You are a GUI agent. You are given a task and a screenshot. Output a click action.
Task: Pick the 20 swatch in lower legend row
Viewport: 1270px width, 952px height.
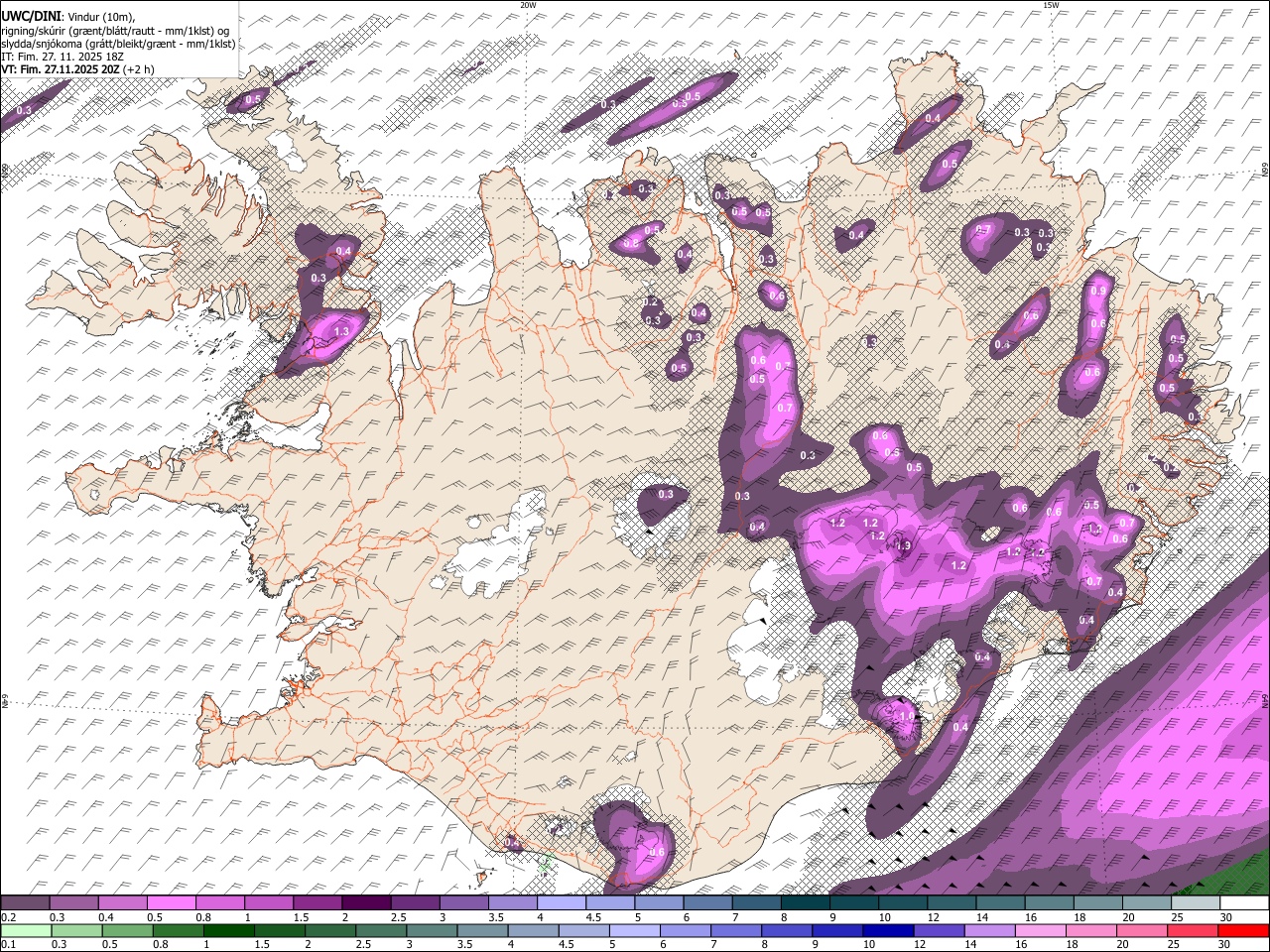(1141, 930)
